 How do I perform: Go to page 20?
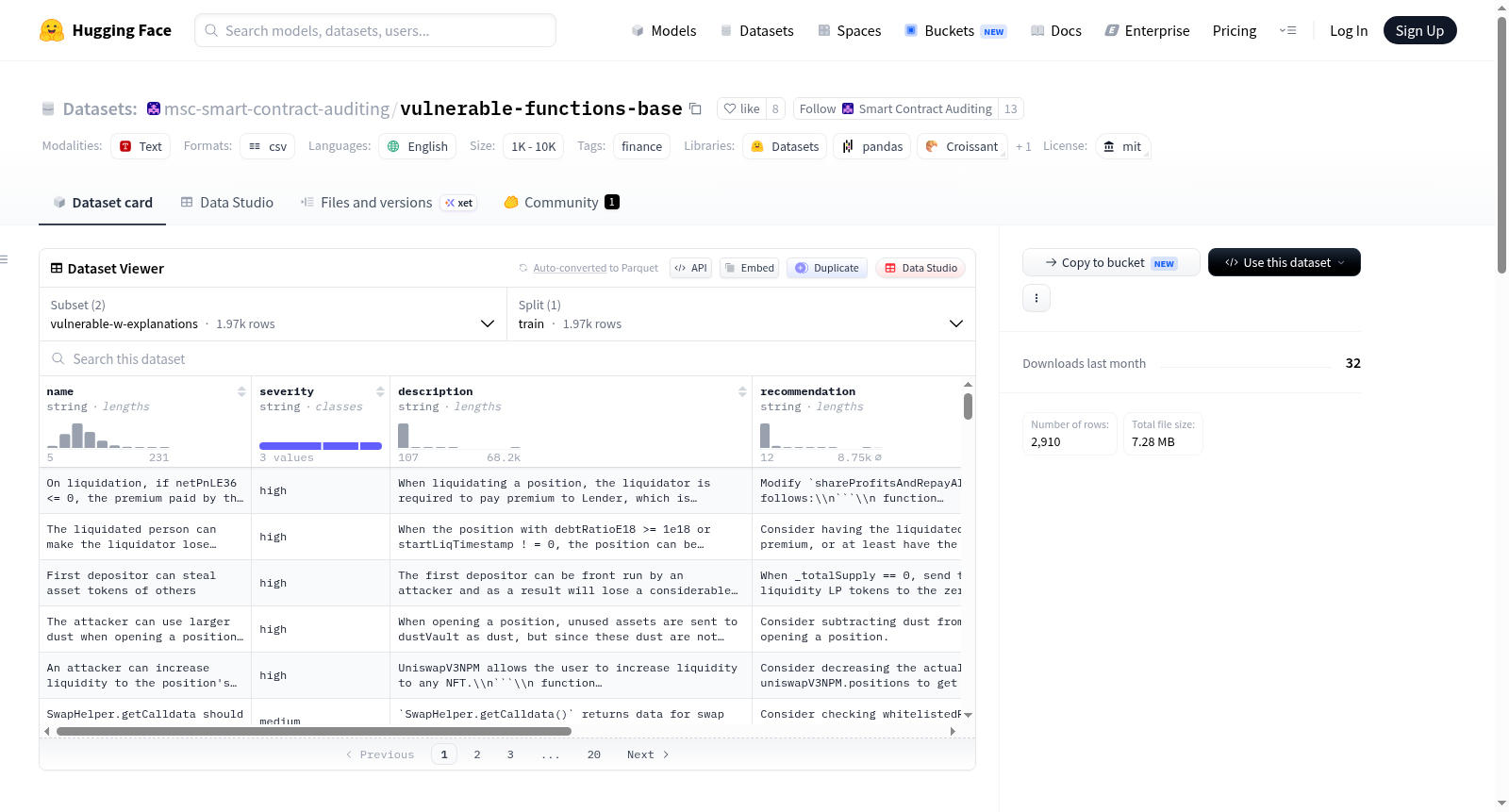(x=594, y=754)
